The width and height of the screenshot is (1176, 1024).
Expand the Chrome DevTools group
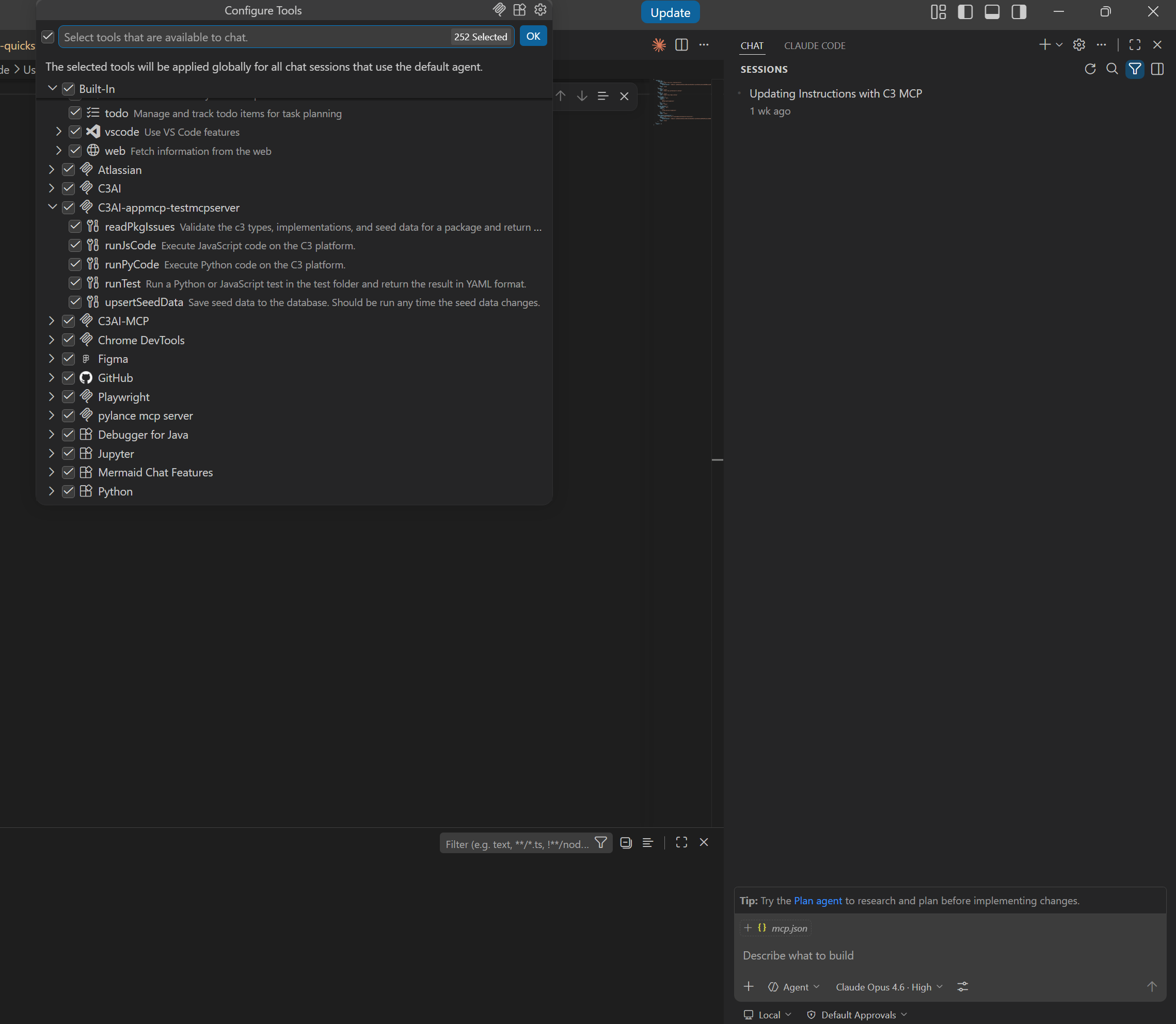coord(52,340)
